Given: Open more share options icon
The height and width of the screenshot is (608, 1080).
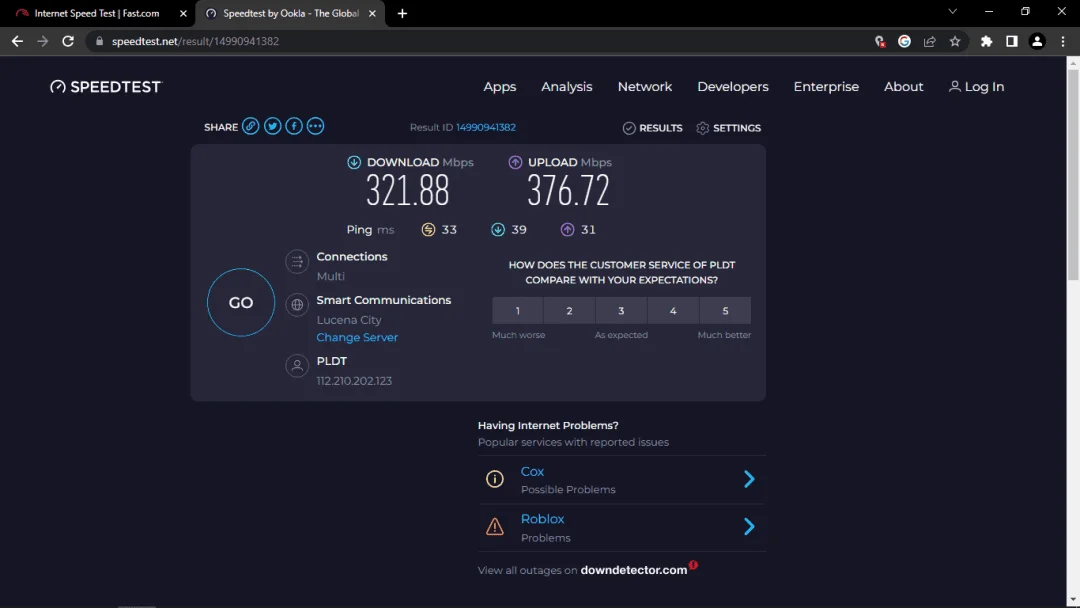Looking at the screenshot, I should pyautogui.click(x=315, y=126).
